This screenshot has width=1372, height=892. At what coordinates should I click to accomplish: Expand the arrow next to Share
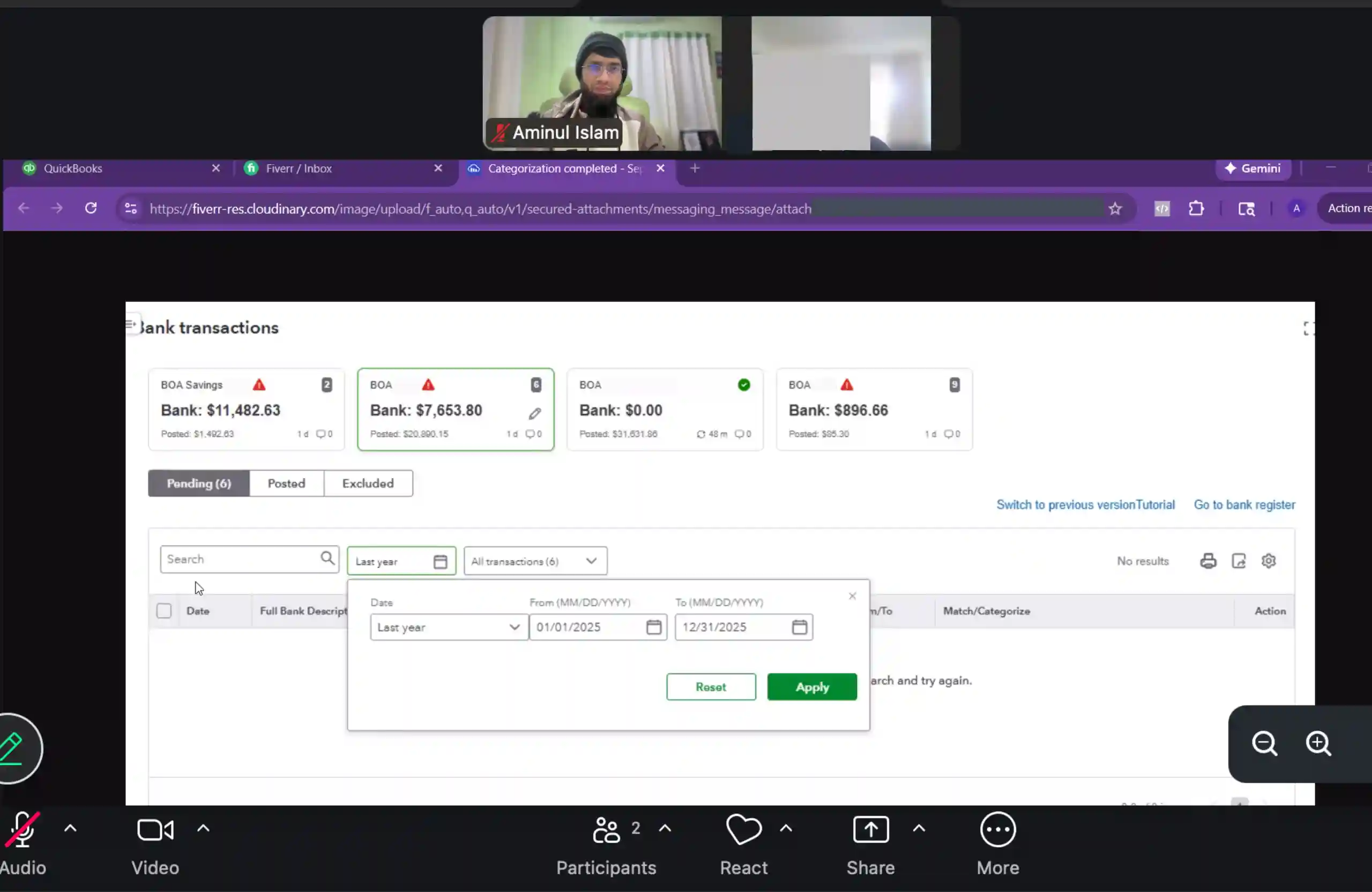[x=919, y=828]
